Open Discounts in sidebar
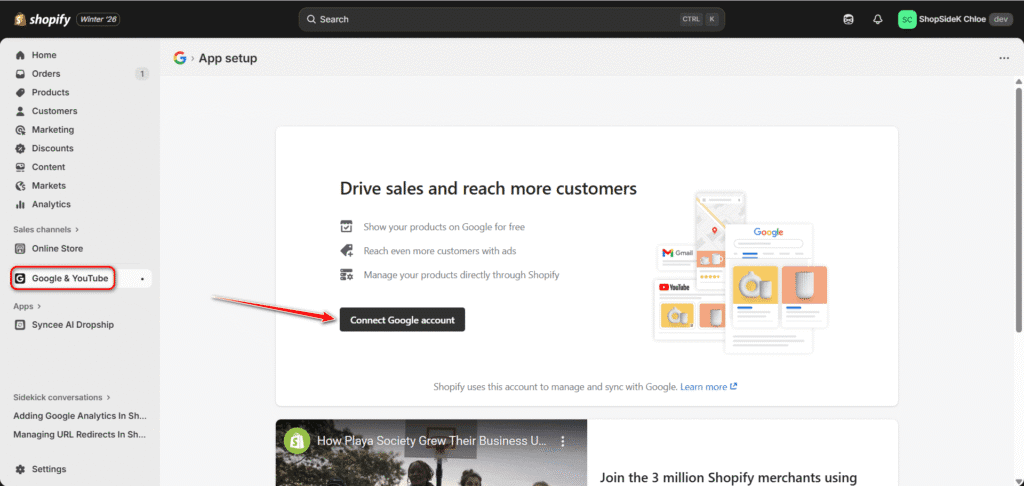The width and height of the screenshot is (1024, 486). click(52, 148)
